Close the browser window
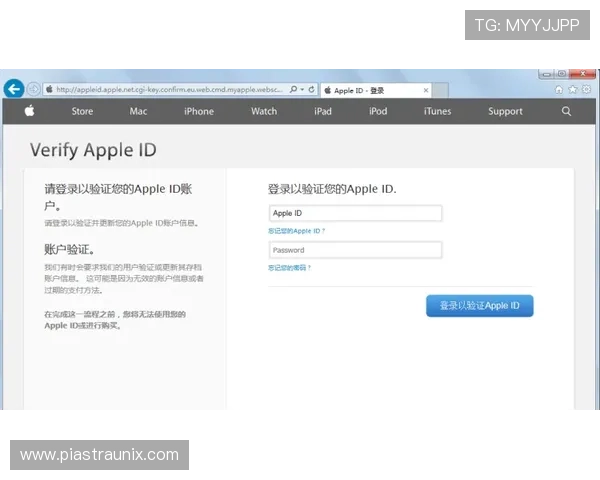Image resolution: width=600 pixels, height=480 pixels. pyautogui.click(x=582, y=74)
